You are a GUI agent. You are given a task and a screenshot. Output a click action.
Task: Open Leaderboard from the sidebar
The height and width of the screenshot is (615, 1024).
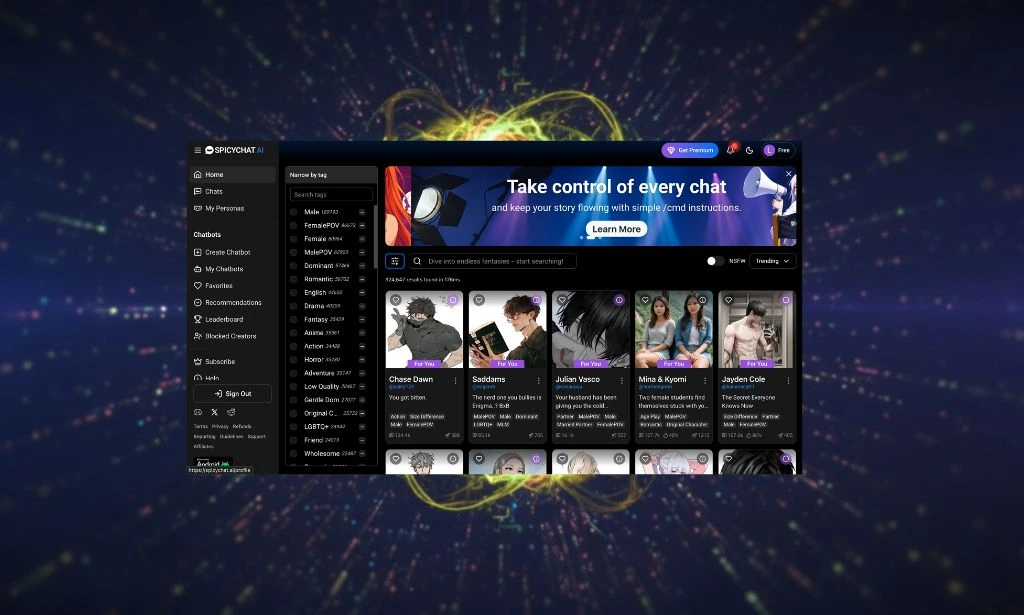click(x=224, y=319)
